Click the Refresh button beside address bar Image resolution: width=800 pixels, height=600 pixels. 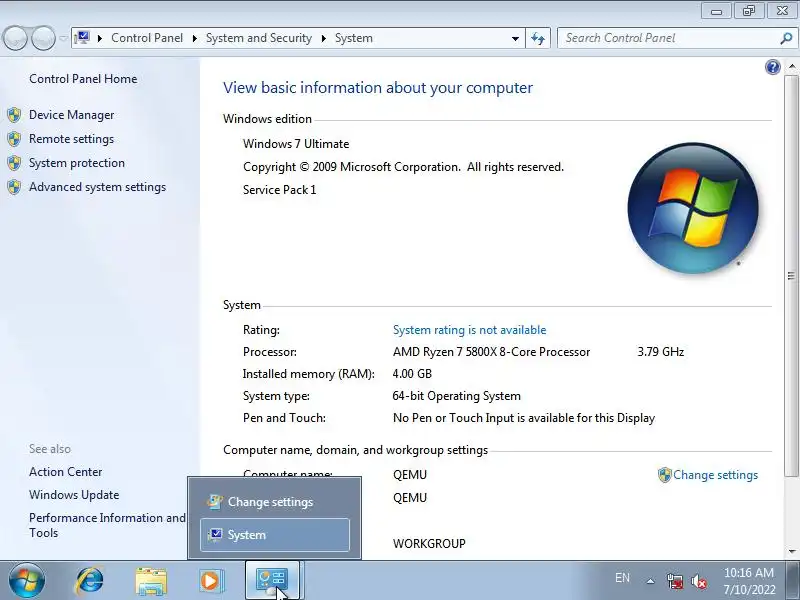coord(538,38)
